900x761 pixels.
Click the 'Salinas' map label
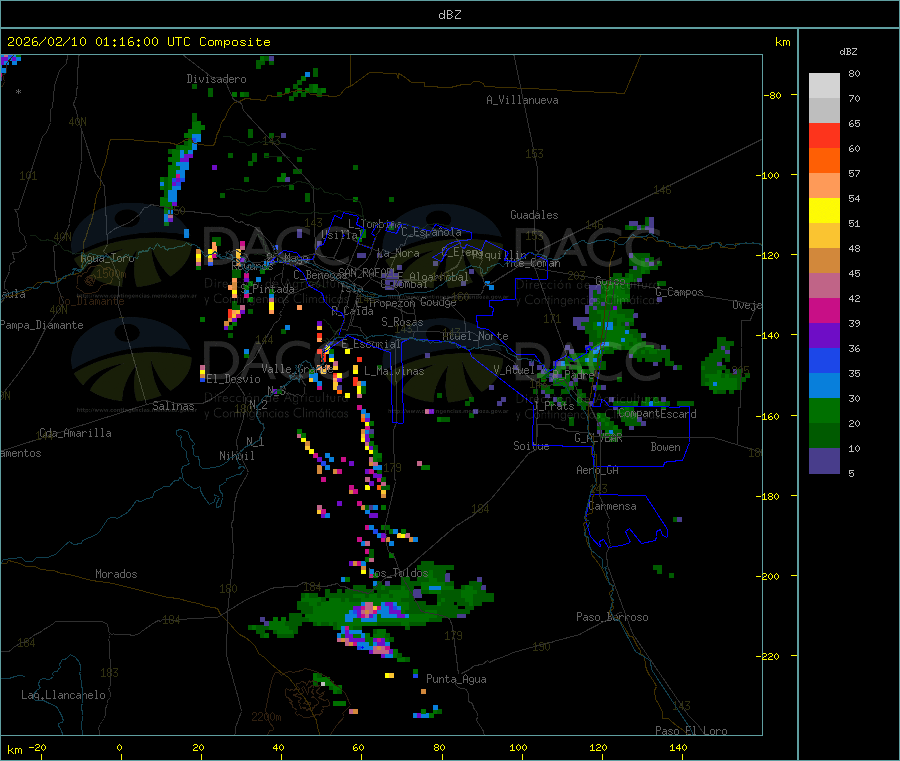tap(173, 406)
